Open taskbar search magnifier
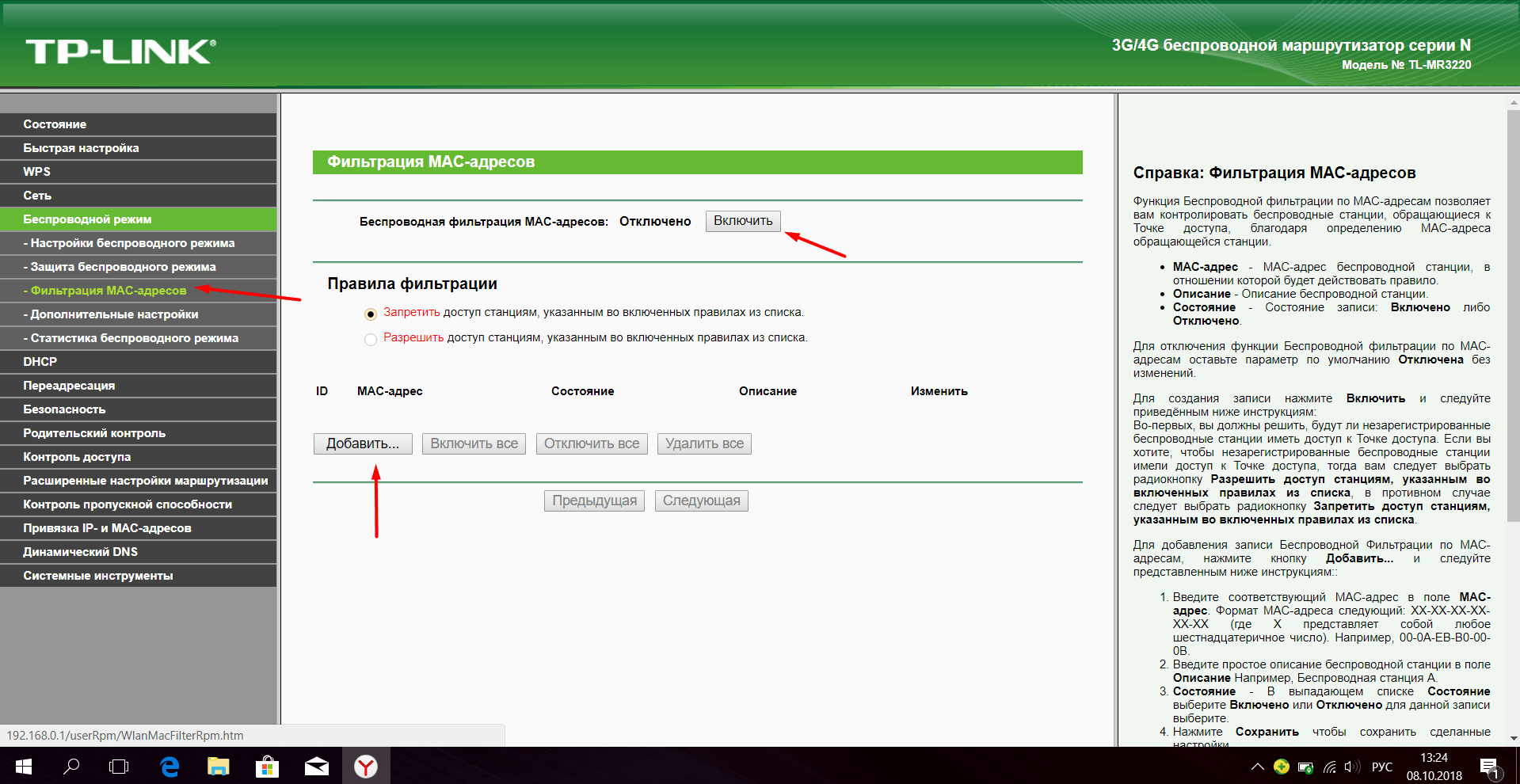Image resolution: width=1520 pixels, height=784 pixels. pyautogui.click(x=71, y=766)
